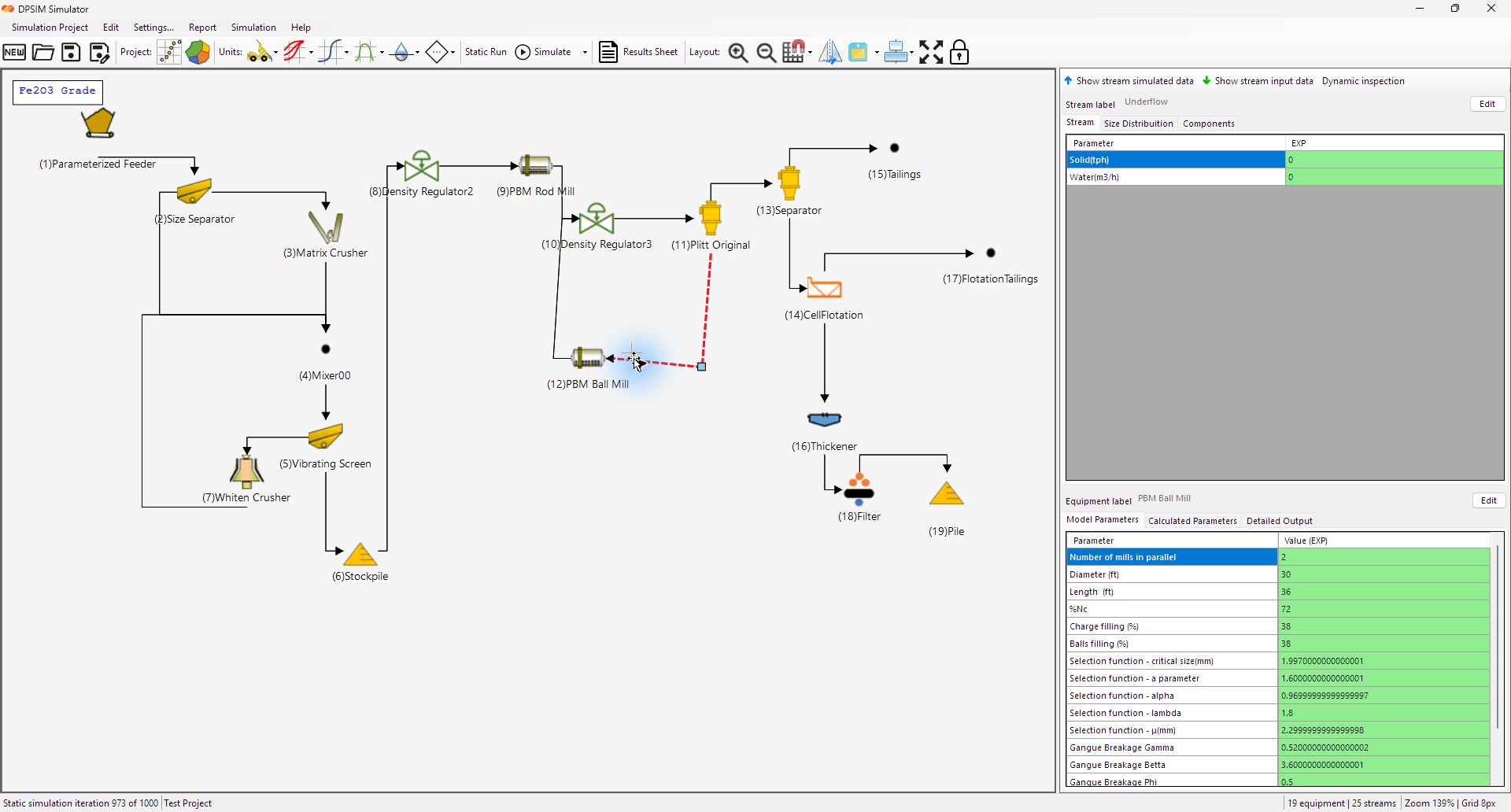This screenshot has height=812, width=1511.
Task: Open the Simulation menu
Action: point(253,28)
